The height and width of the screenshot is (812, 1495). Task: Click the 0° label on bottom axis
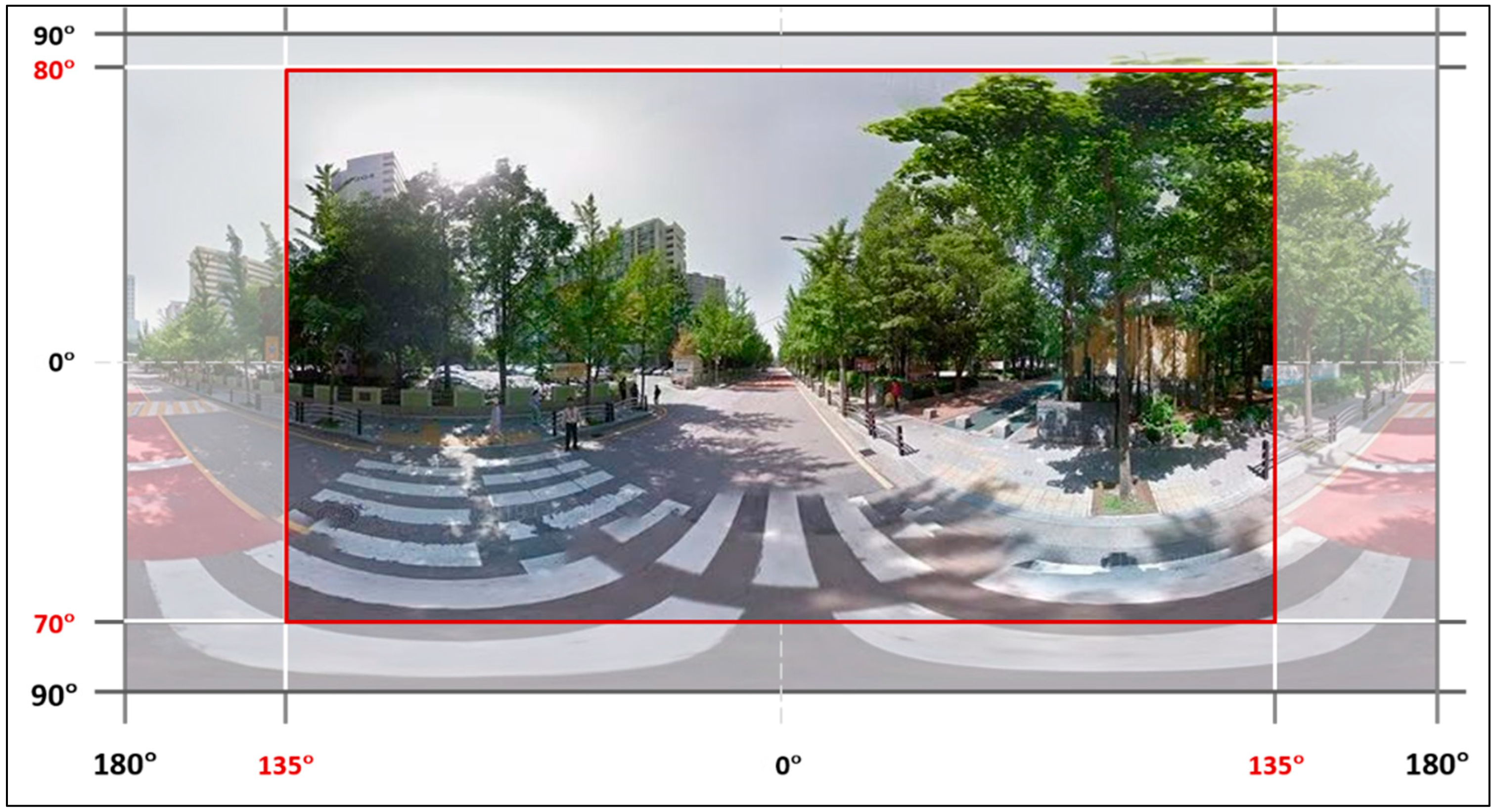(787, 766)
